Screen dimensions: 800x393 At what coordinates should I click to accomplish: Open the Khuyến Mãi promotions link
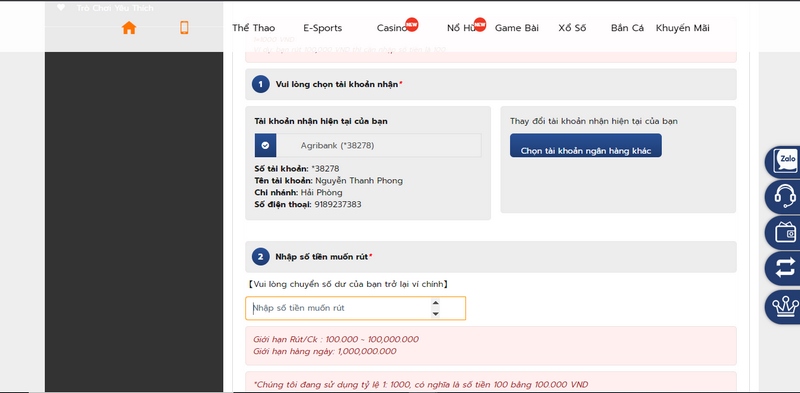pos(683,28)
